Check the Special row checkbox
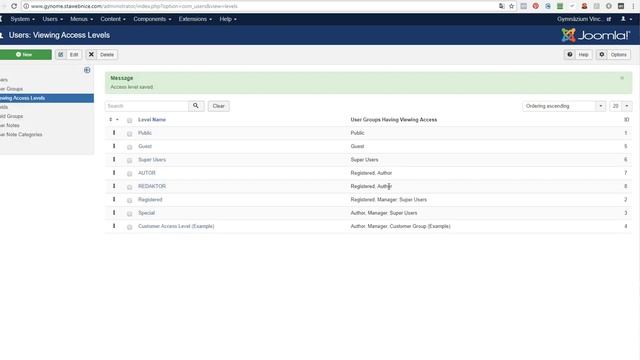This screenshot has height=360, width=640. [129, 213]
